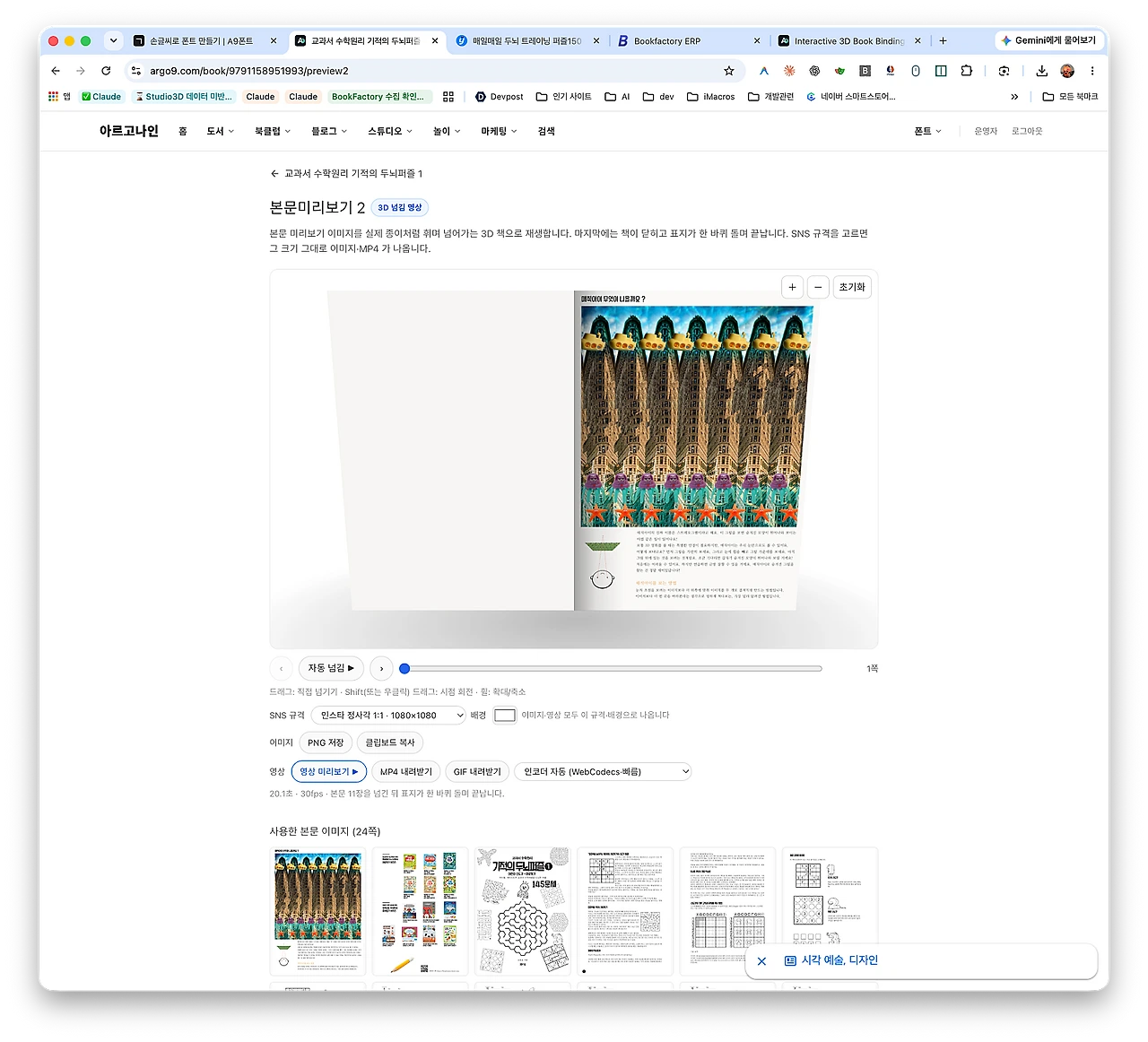Play the 영상 미리보기 video preview
This screenshot has width=1148, height=1042.
329,771
